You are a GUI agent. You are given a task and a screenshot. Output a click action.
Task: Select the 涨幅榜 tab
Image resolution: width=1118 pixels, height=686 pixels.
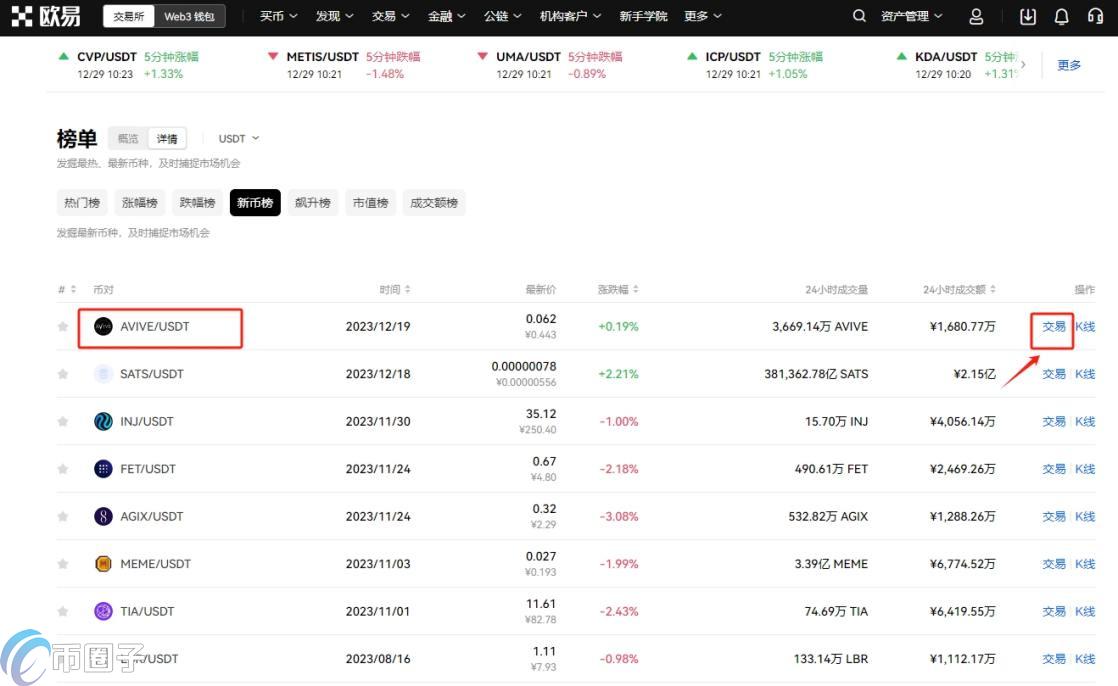coord(140,203)
